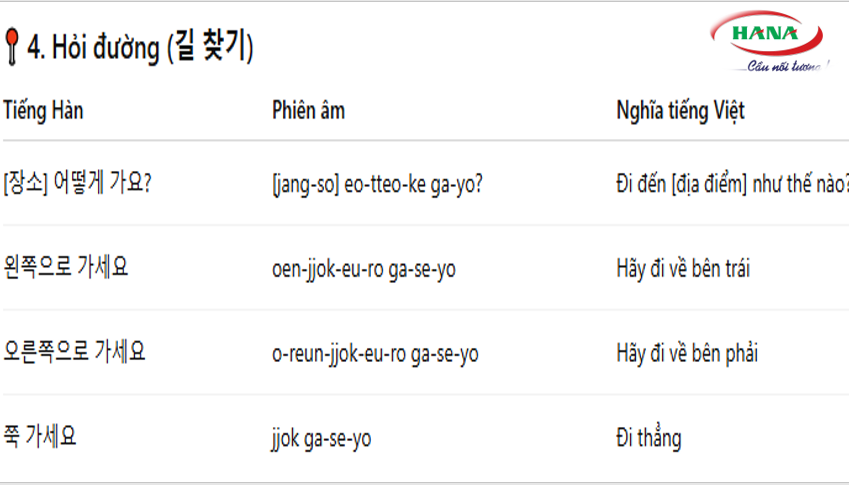Click meaning Đi đến [địa điểm] như thế nào?
The image size is (849, 485).
click(x=733, y=185)
